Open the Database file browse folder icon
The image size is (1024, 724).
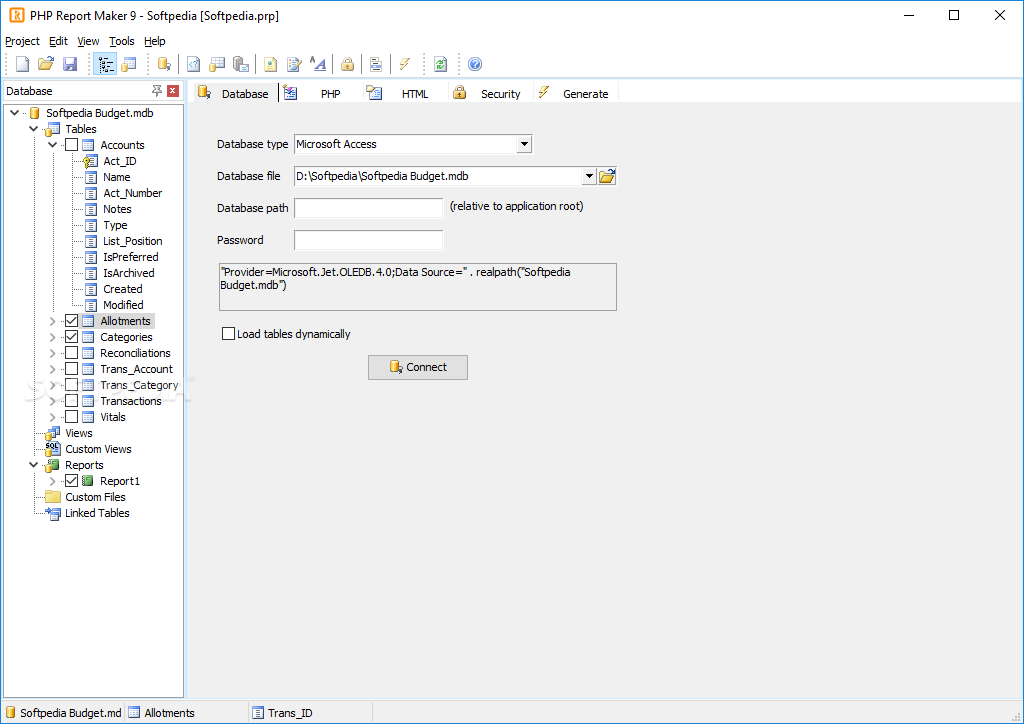(x=607, y=175)
